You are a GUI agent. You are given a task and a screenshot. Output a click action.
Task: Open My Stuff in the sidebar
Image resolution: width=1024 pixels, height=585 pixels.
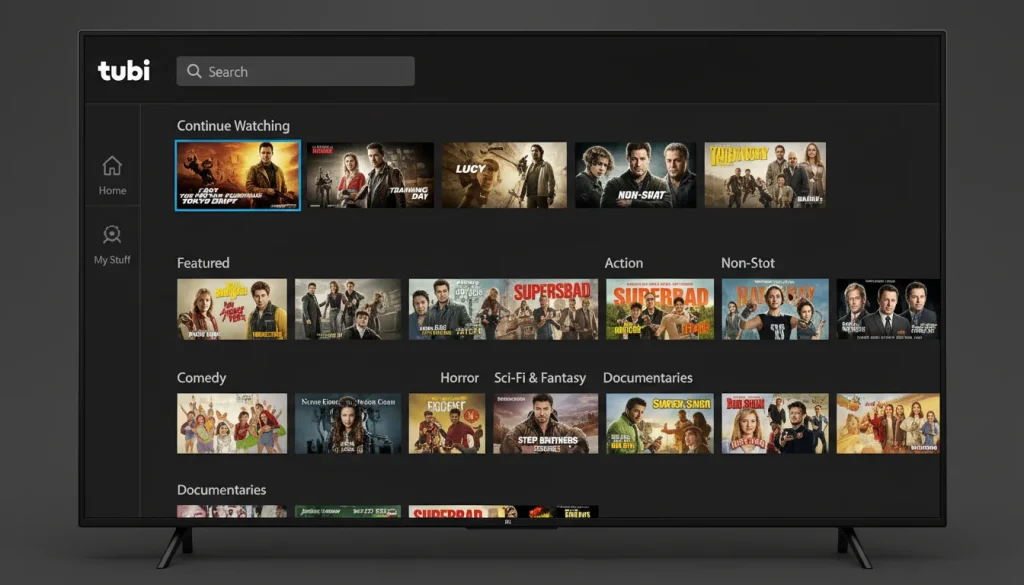112,244
